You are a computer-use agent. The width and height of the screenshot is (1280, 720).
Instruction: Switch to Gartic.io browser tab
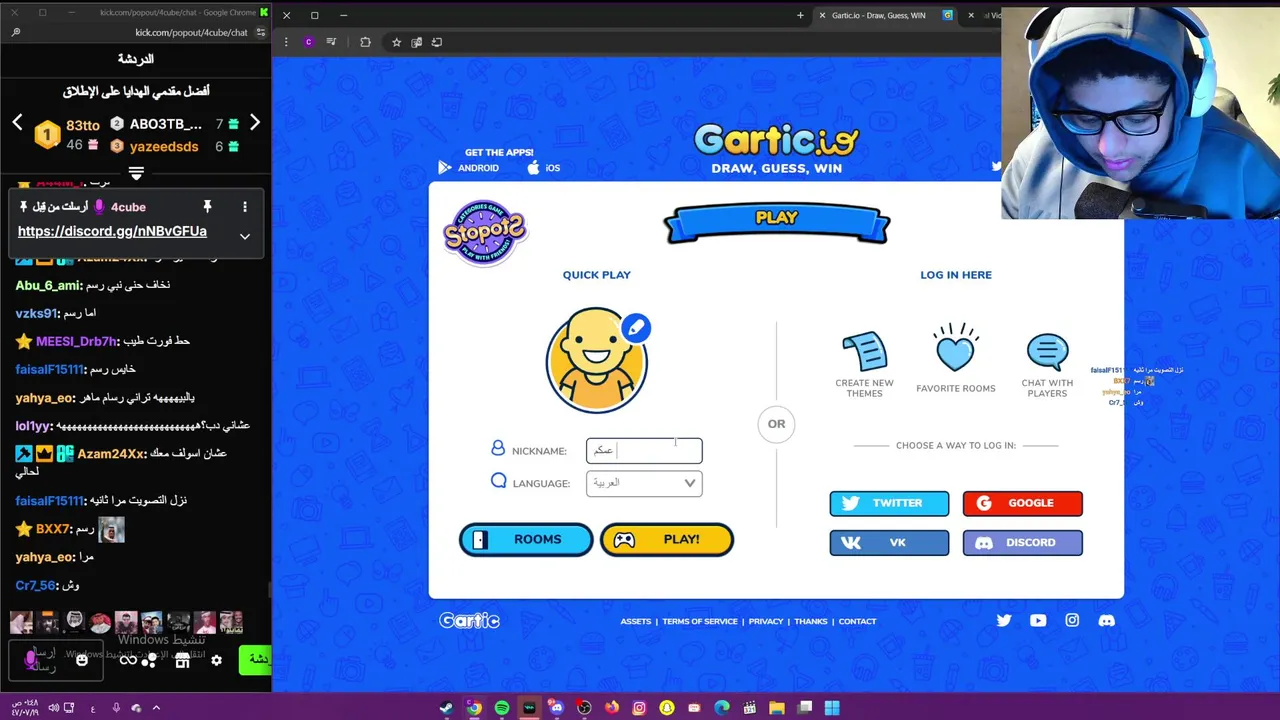click(x=883, y=15)
